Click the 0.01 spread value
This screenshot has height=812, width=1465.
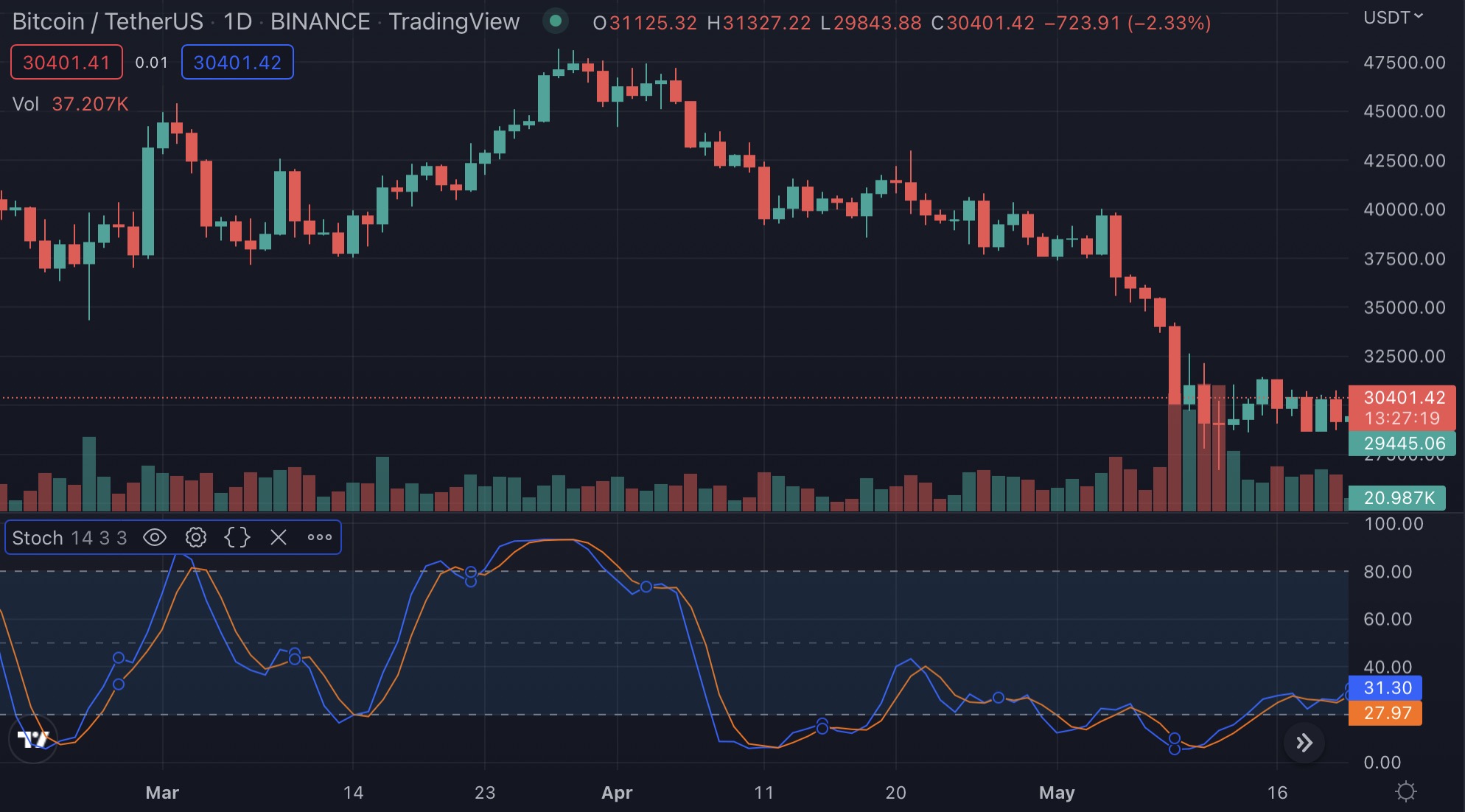tap(152, 63)
